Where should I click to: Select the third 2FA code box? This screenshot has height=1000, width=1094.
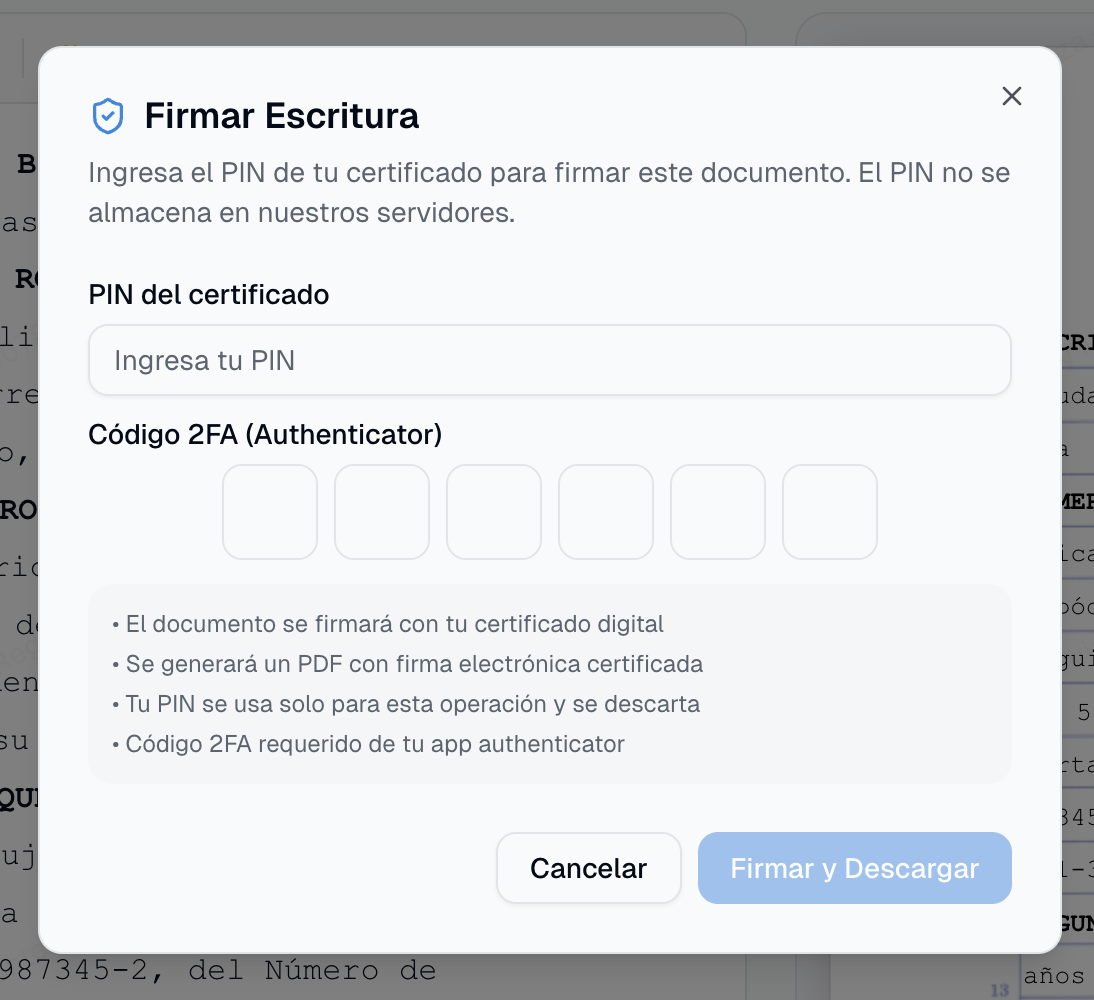click(493, 511)
